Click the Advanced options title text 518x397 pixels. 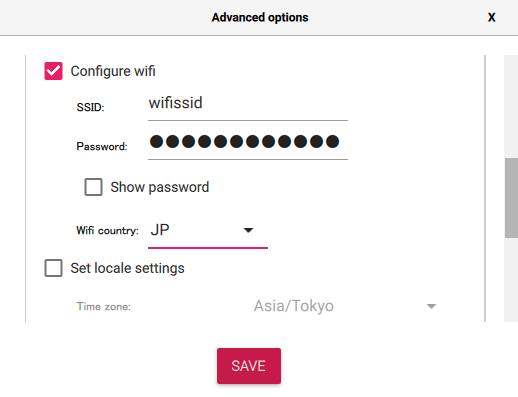[x=260, y=17]
